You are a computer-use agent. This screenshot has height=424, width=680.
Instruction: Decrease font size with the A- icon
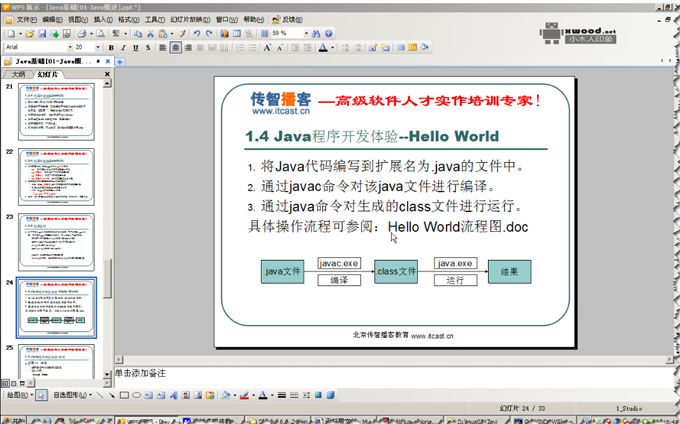[x=280, y=48]
